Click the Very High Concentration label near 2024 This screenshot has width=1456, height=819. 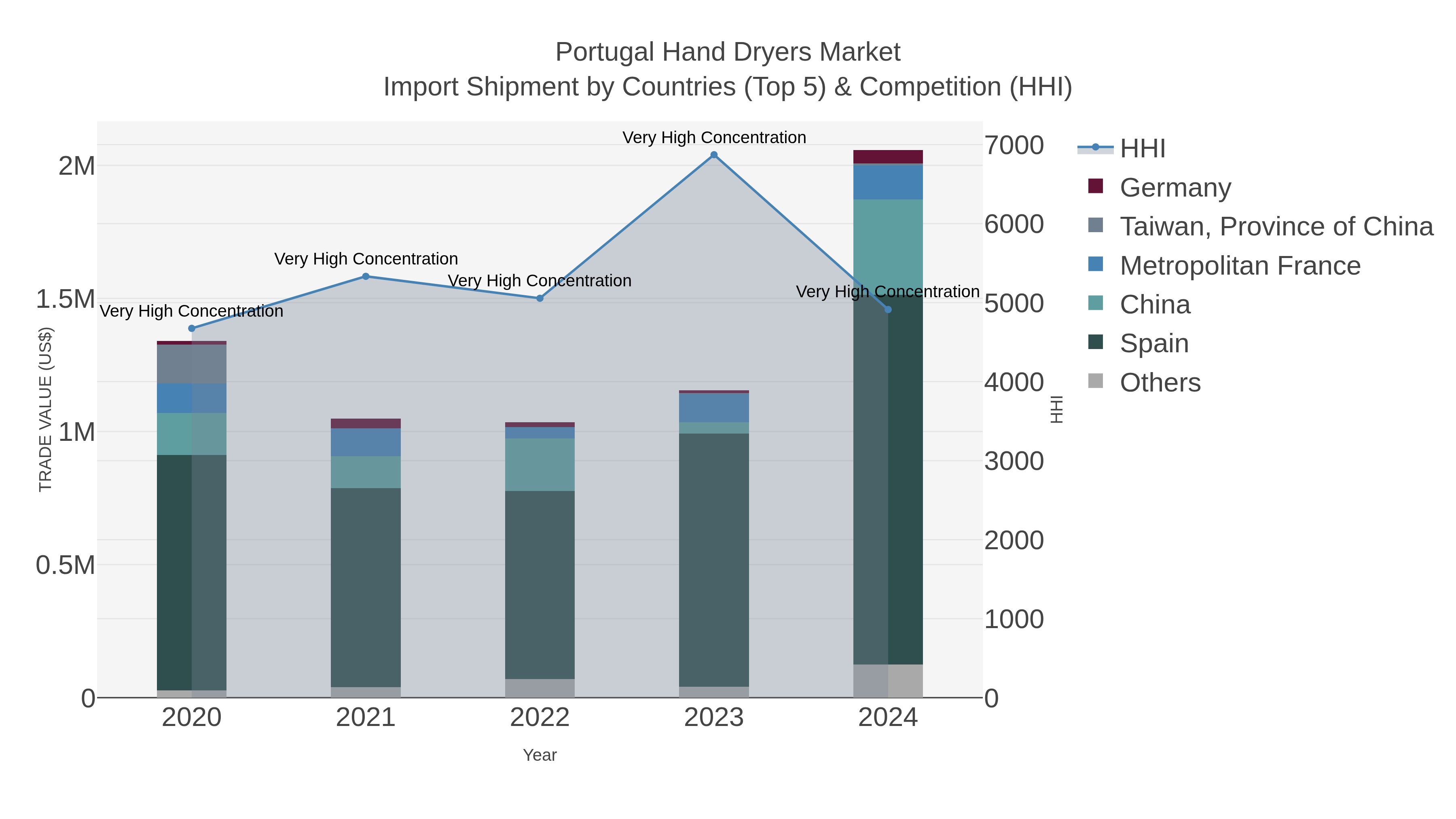888,292
